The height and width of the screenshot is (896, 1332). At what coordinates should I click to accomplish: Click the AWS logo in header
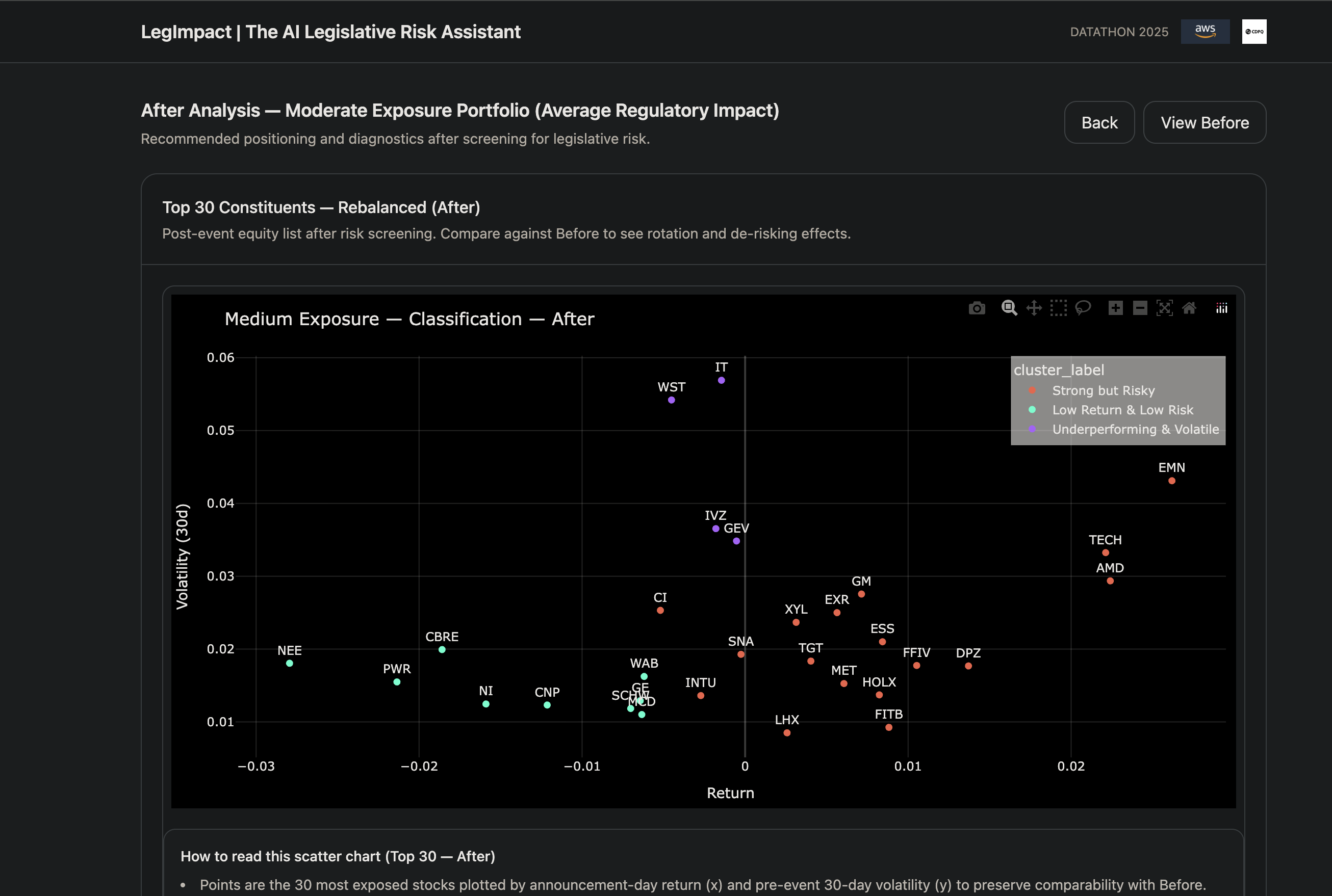(x=1205, y=32)
